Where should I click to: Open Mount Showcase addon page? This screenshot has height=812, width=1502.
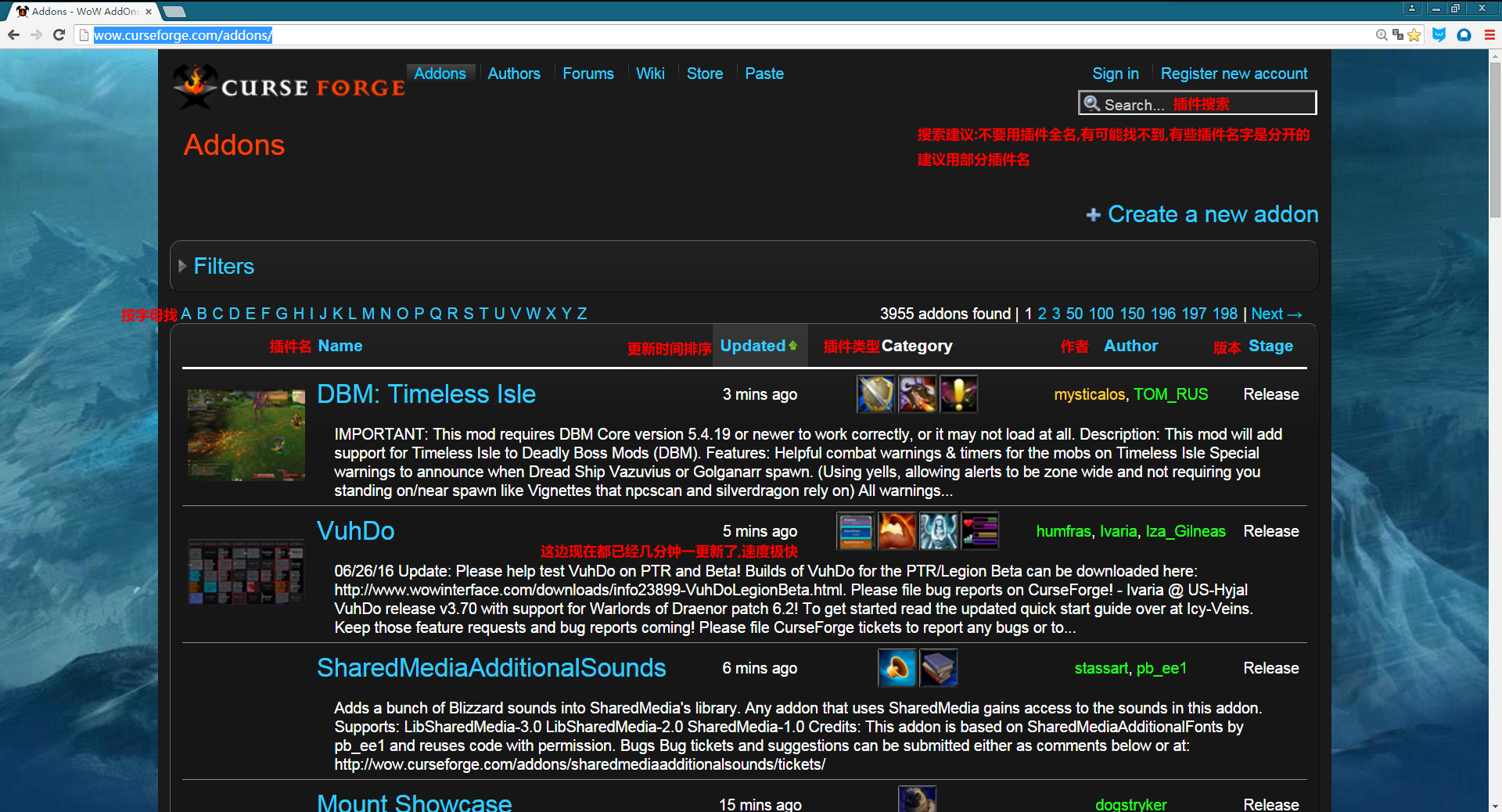click(415, 802)
